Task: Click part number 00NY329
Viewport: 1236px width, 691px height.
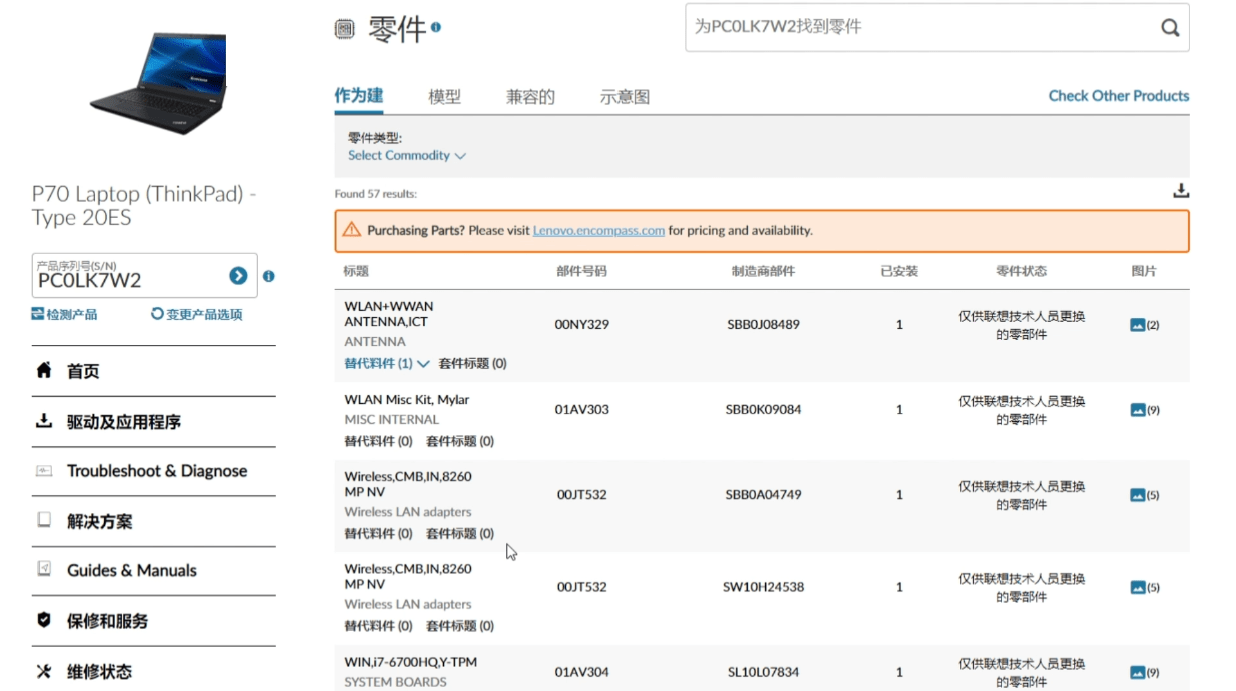Action: click(x=582, y=325)
